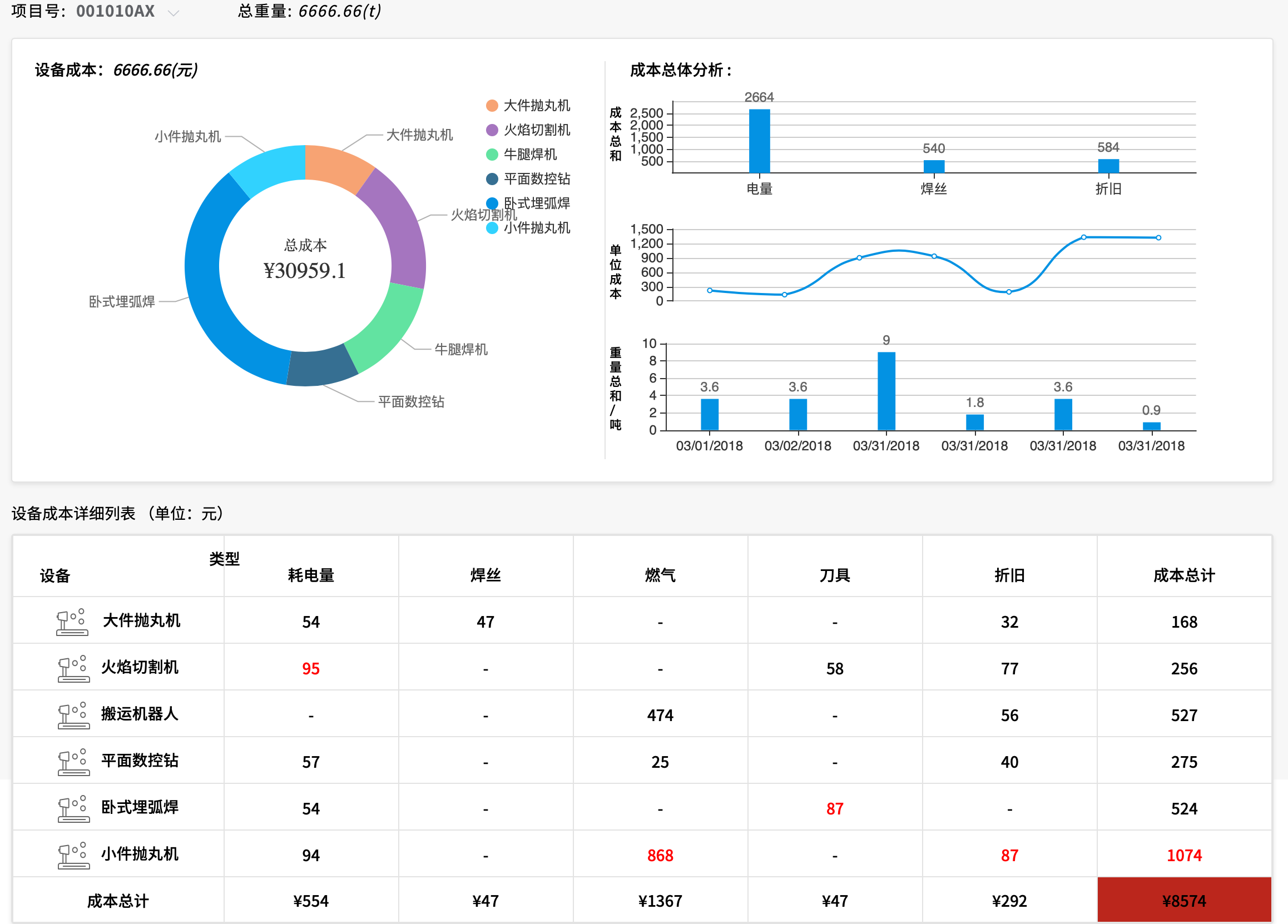Click the red 1074 total for 小件抛丸机
This screenshot has height=924, width=1288.
coord(1183,855)
